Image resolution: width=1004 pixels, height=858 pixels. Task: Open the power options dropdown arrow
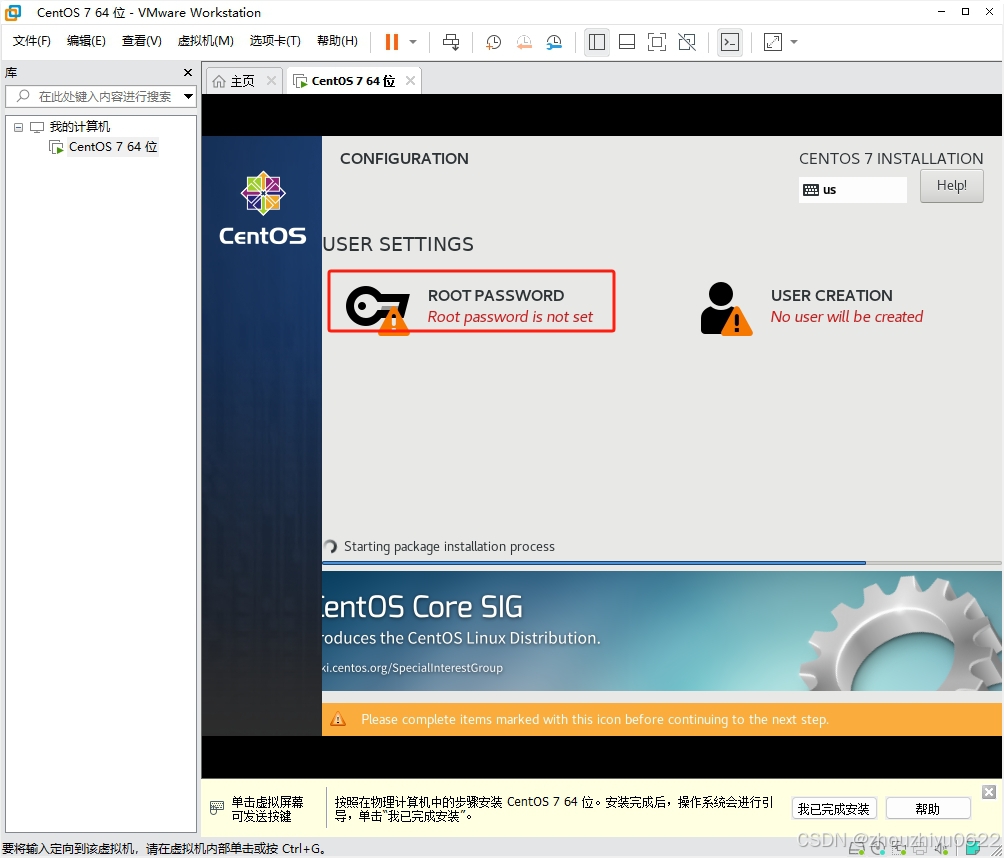click(x=413, y=42)
